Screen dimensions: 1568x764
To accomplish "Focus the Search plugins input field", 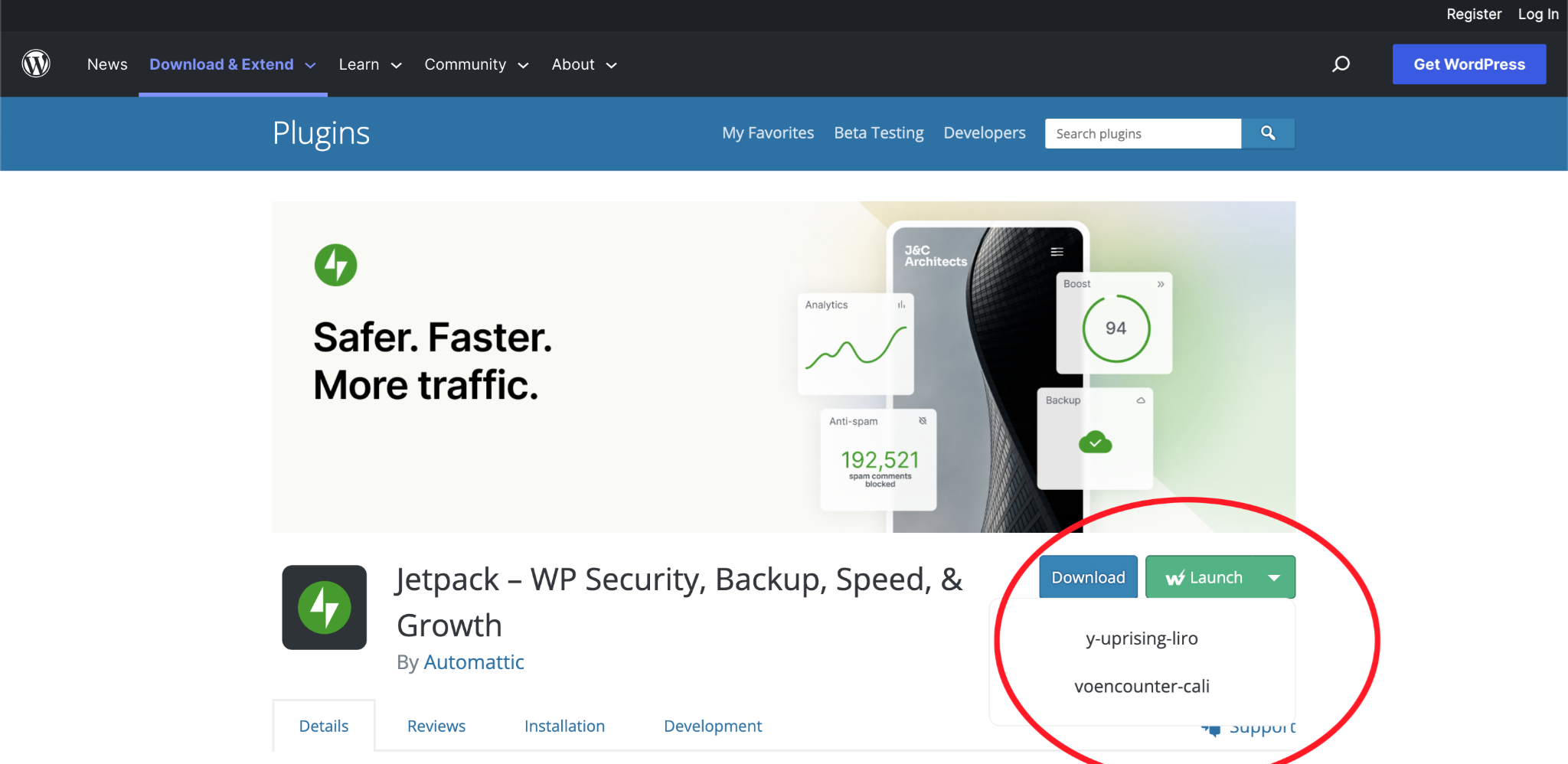I will (1143, 133).
